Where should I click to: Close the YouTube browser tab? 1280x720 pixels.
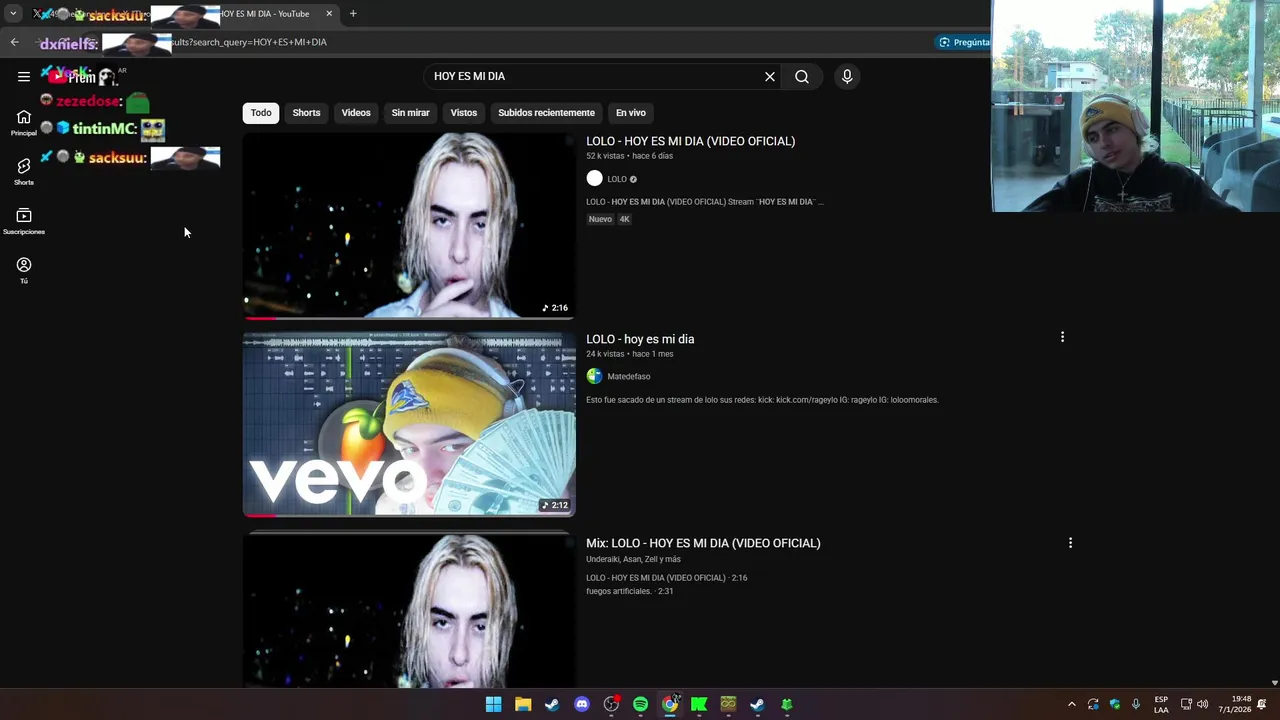coord(329,14)
